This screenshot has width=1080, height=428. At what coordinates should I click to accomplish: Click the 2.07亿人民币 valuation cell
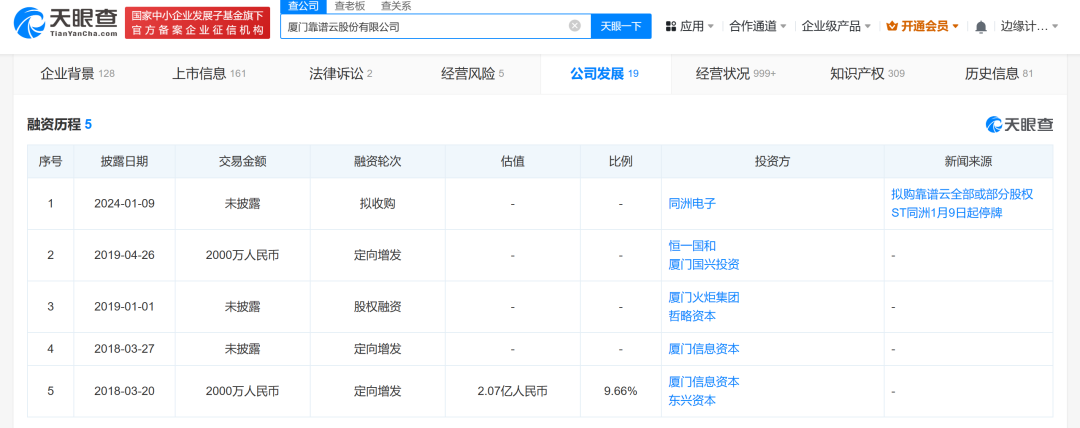coord(512,391)
